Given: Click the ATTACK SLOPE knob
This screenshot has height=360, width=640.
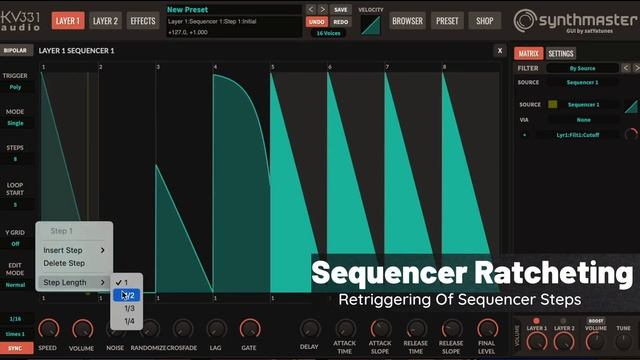Looking at the screenshot, I should 380,329.
